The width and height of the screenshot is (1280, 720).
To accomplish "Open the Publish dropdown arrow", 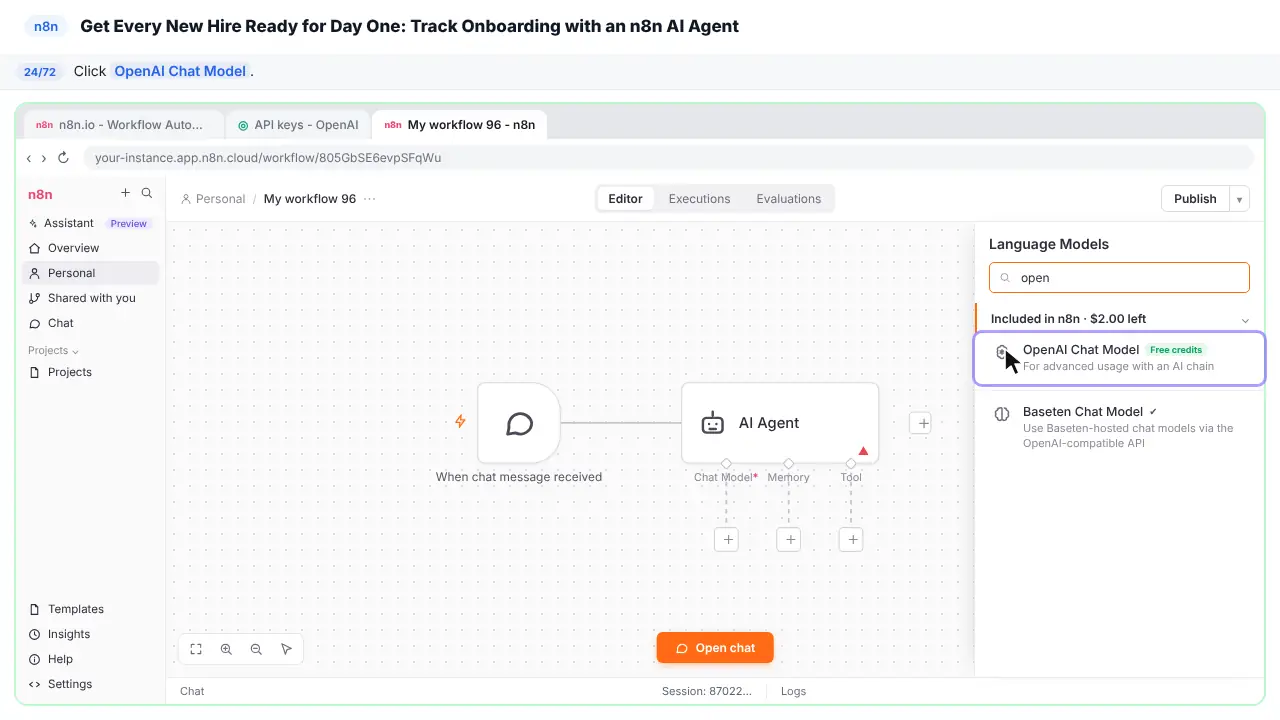I will pyautogui.click(x=1239, y=199).
